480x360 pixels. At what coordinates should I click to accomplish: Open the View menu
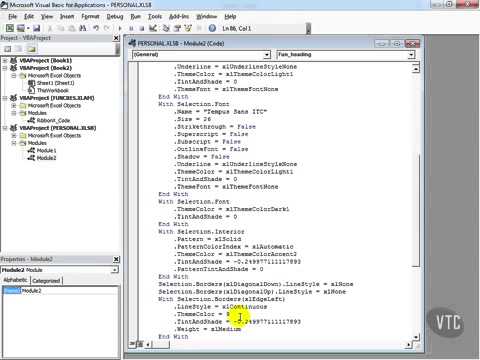coord(47,16)
